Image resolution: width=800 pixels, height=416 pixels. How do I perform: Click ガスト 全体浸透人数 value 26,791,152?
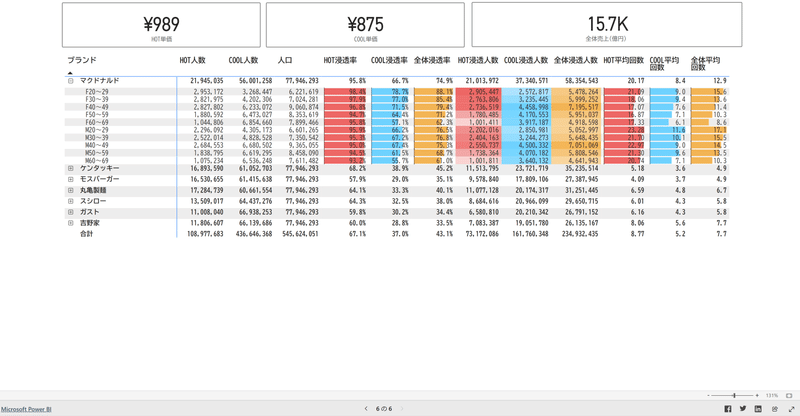click(579, 212)
